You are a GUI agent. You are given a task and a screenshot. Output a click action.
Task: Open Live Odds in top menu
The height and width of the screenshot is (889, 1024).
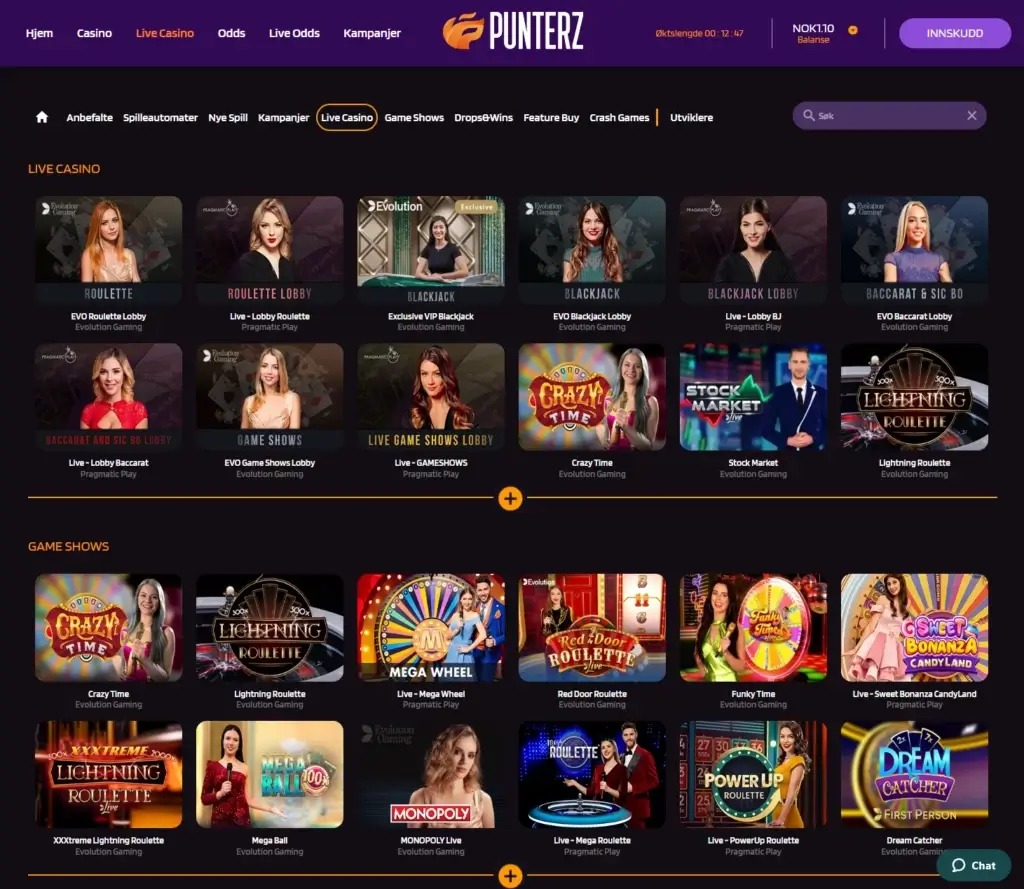coord(295,33)
